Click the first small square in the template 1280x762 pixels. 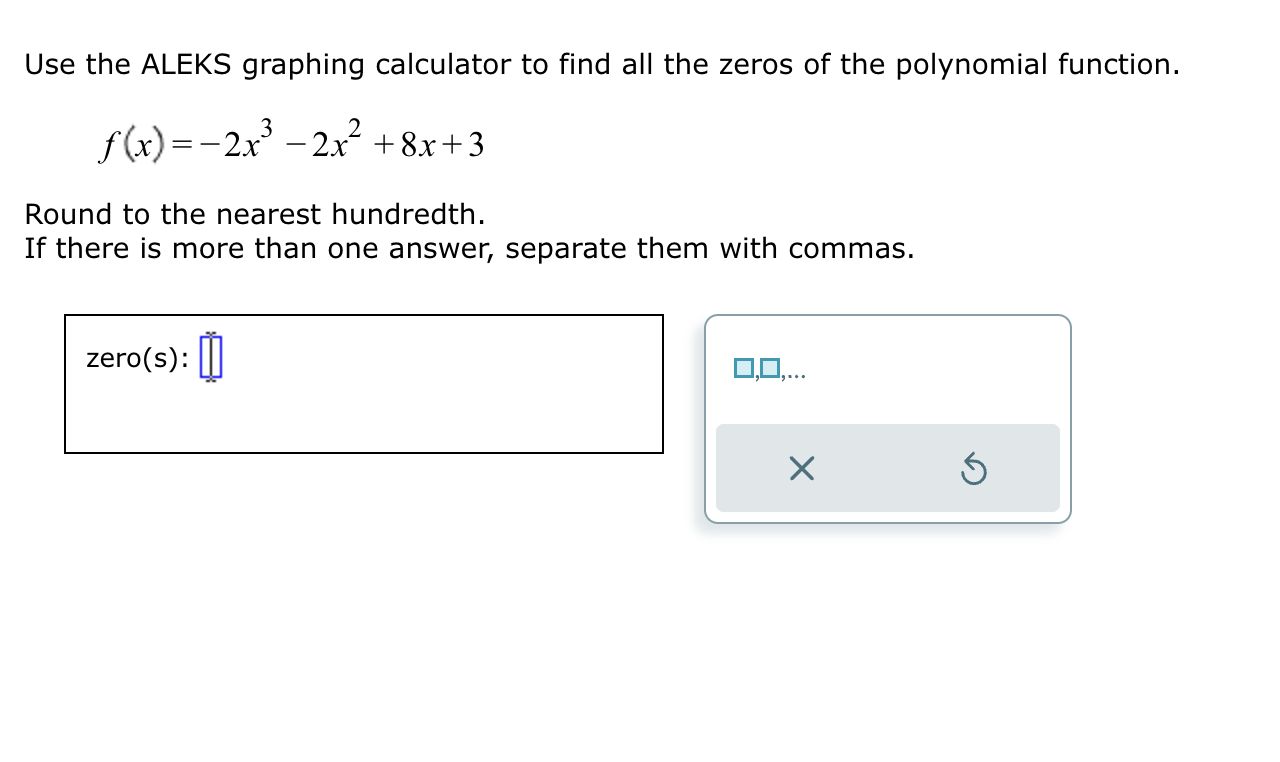(743, 370)
